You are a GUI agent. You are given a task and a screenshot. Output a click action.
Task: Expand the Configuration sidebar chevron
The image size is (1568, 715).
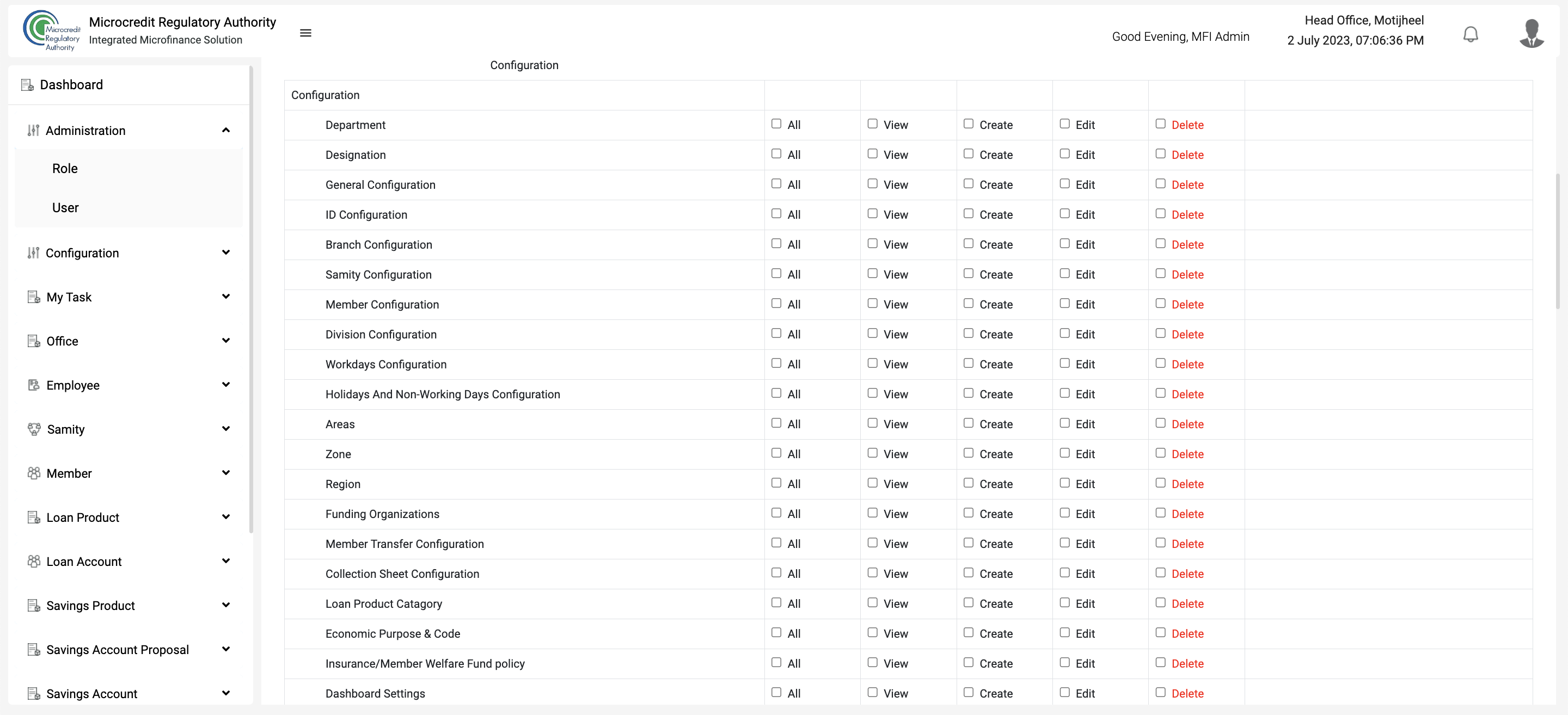pos(226,252)
